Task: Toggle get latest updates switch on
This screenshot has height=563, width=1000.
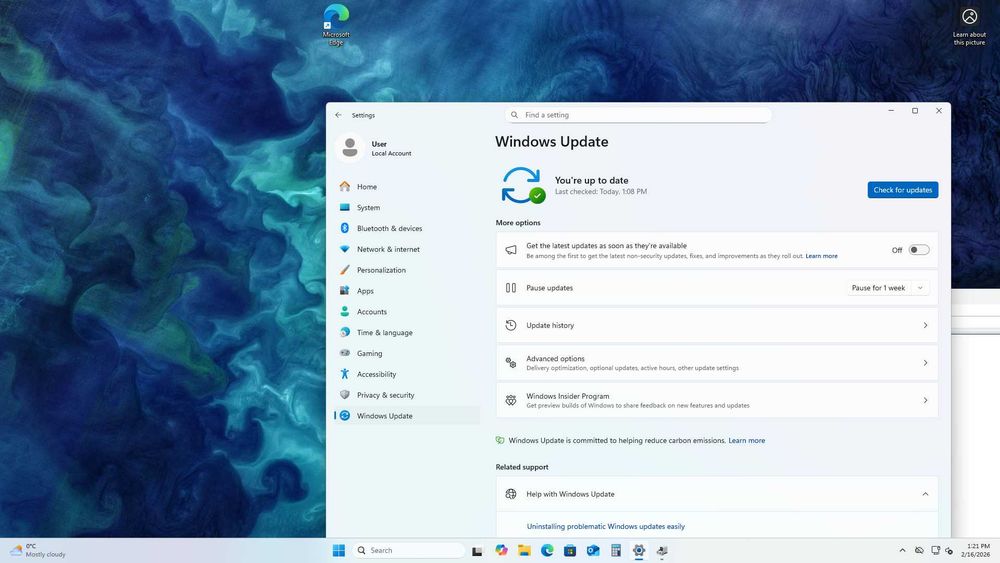Action: tap(919, 250)
